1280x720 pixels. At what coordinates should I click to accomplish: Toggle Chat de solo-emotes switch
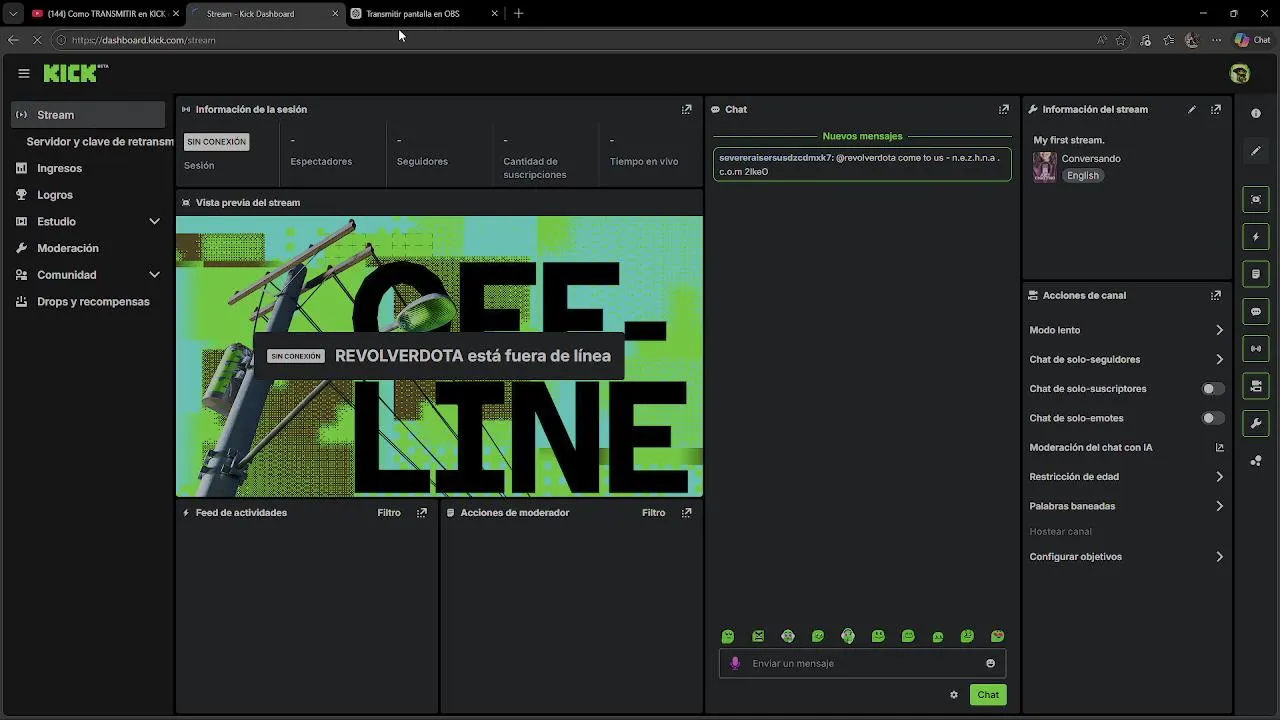[1212, 418]
